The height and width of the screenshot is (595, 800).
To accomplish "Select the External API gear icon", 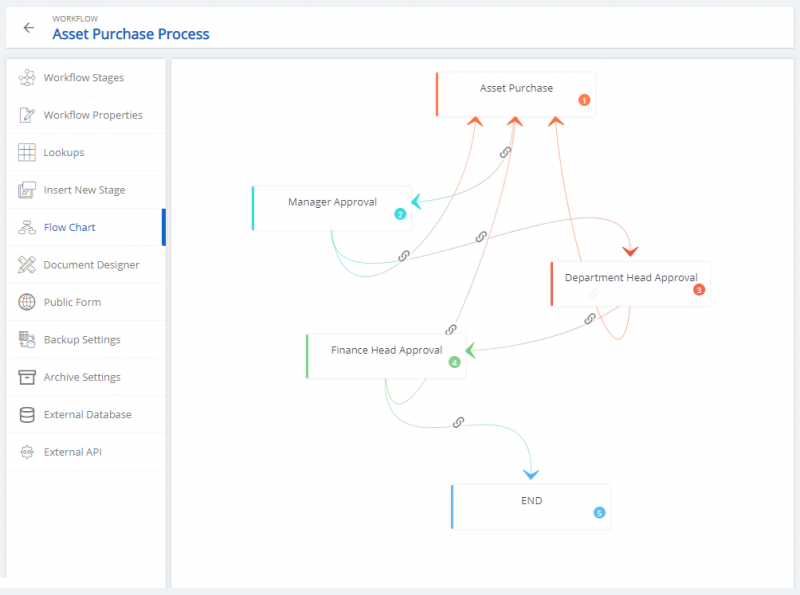I will click(25, 452).
